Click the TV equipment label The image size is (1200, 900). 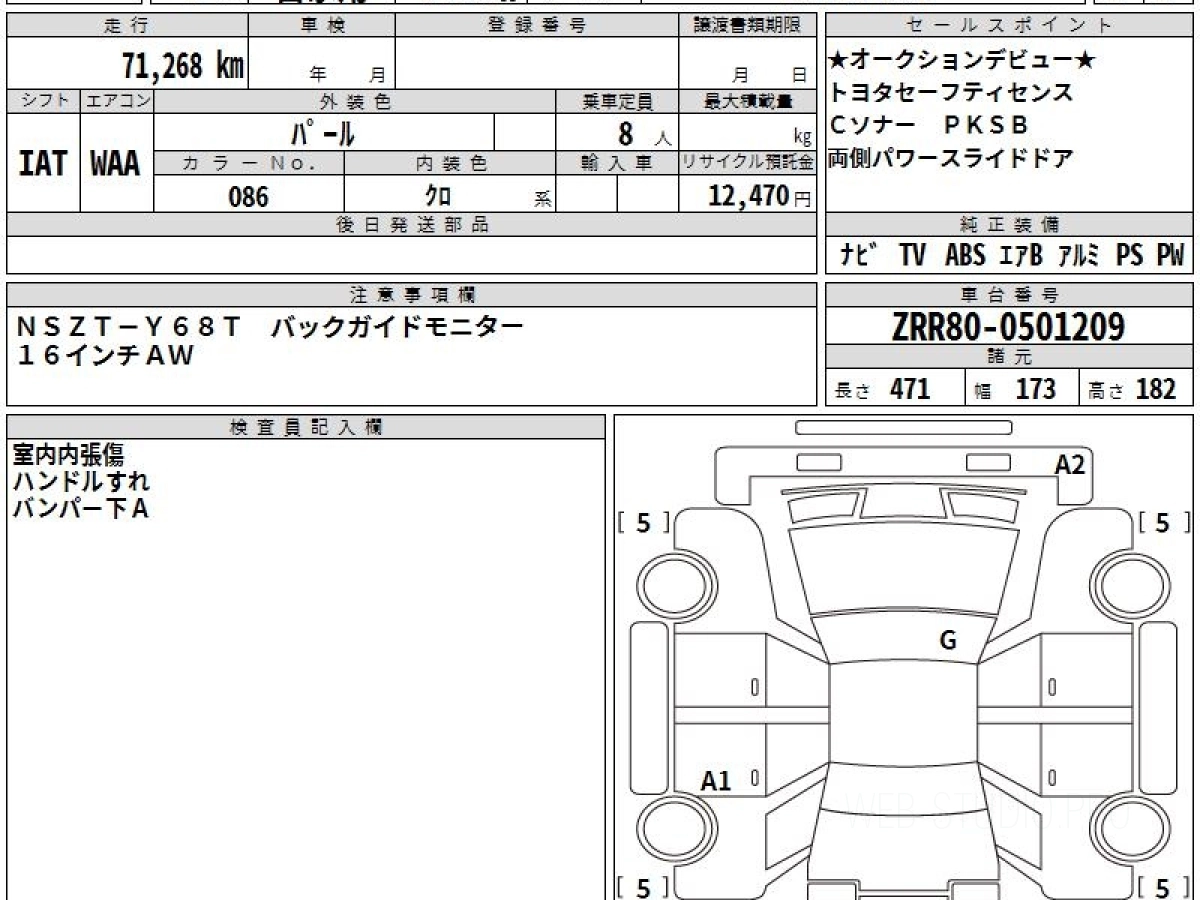tap(912, 255)
